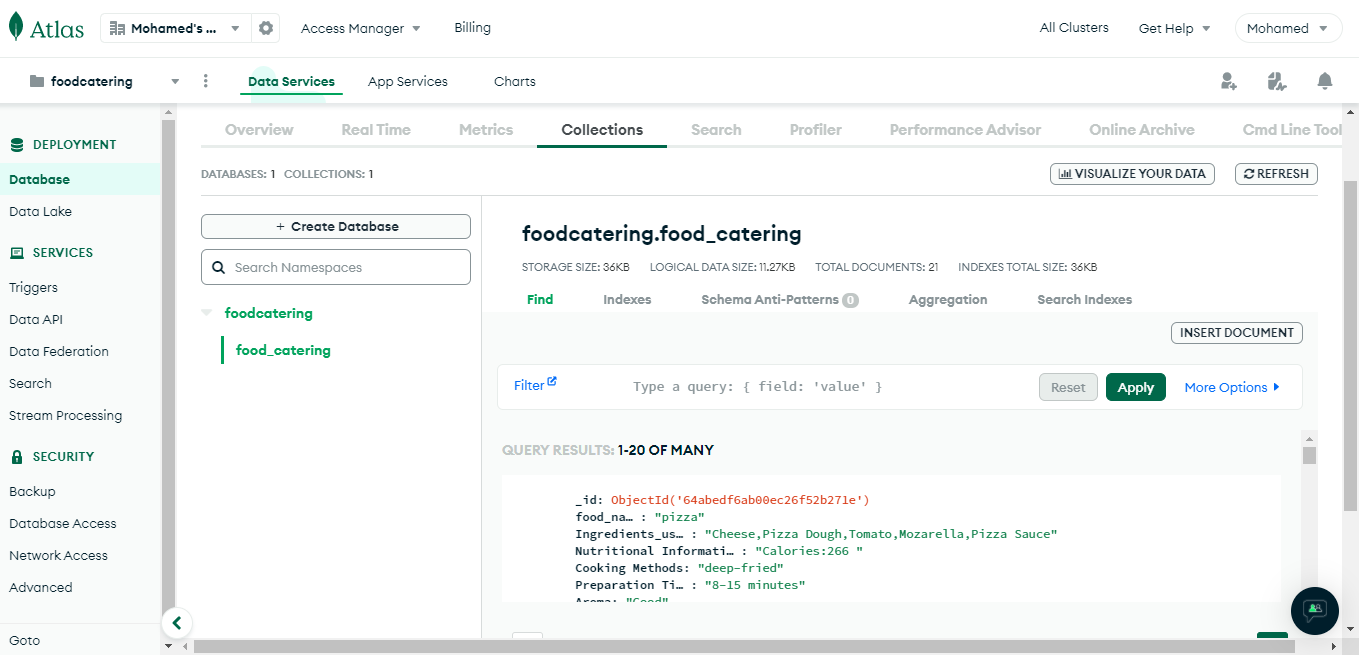Select the foodcatering database name
The height and width of the screenshot is (655, 1359).
coord(269,313)
